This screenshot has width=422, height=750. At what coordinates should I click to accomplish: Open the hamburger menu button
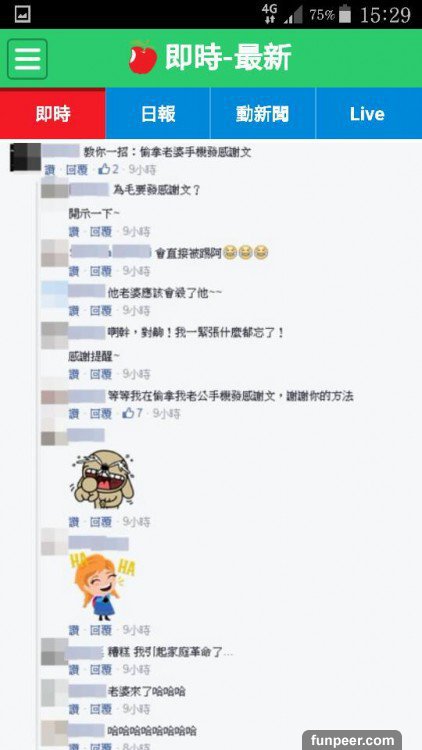click(x=27, y=59)
